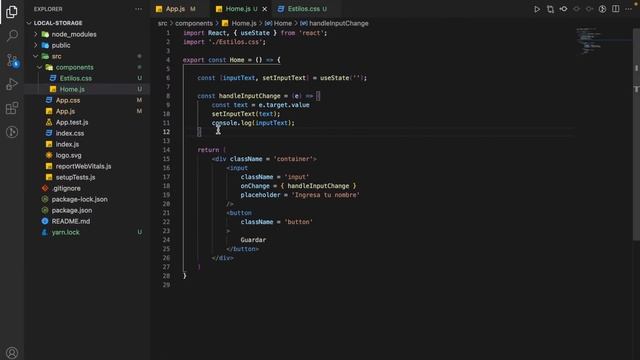This screenshot has height=360, width=640.
Task: Open the Extensions view
Action: [x=12, y=108]
